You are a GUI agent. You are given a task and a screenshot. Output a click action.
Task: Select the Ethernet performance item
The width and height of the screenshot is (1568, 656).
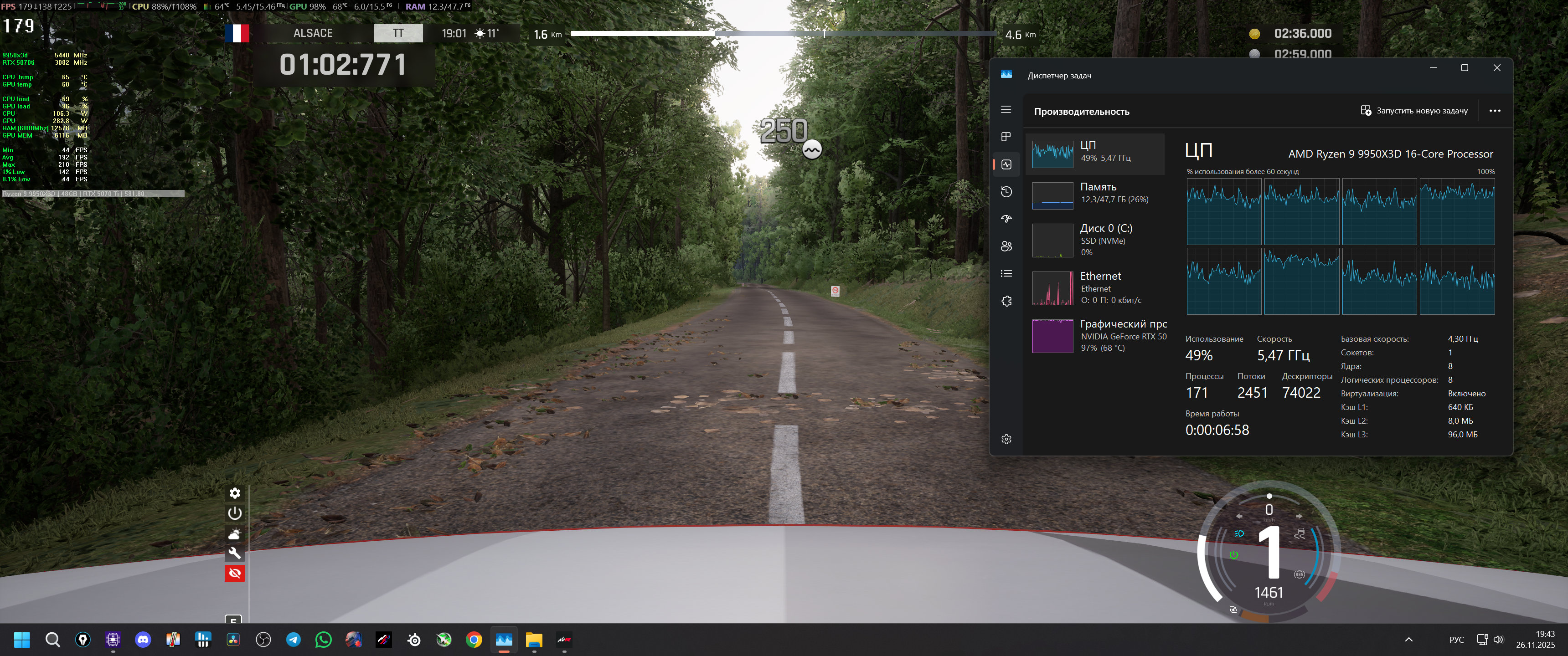tap(1096, 288)
